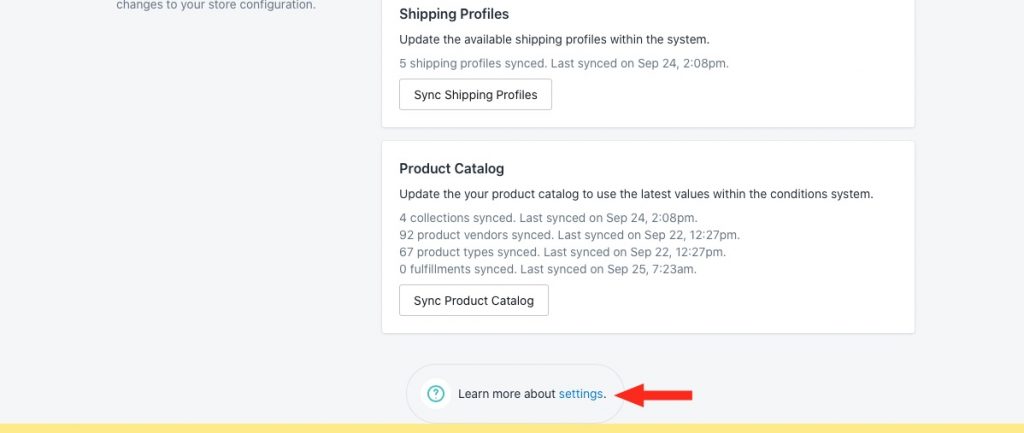Click the '5 shipping profiles synced' status line
Viewport: 1024px width, 433px height.
[564, 63]
